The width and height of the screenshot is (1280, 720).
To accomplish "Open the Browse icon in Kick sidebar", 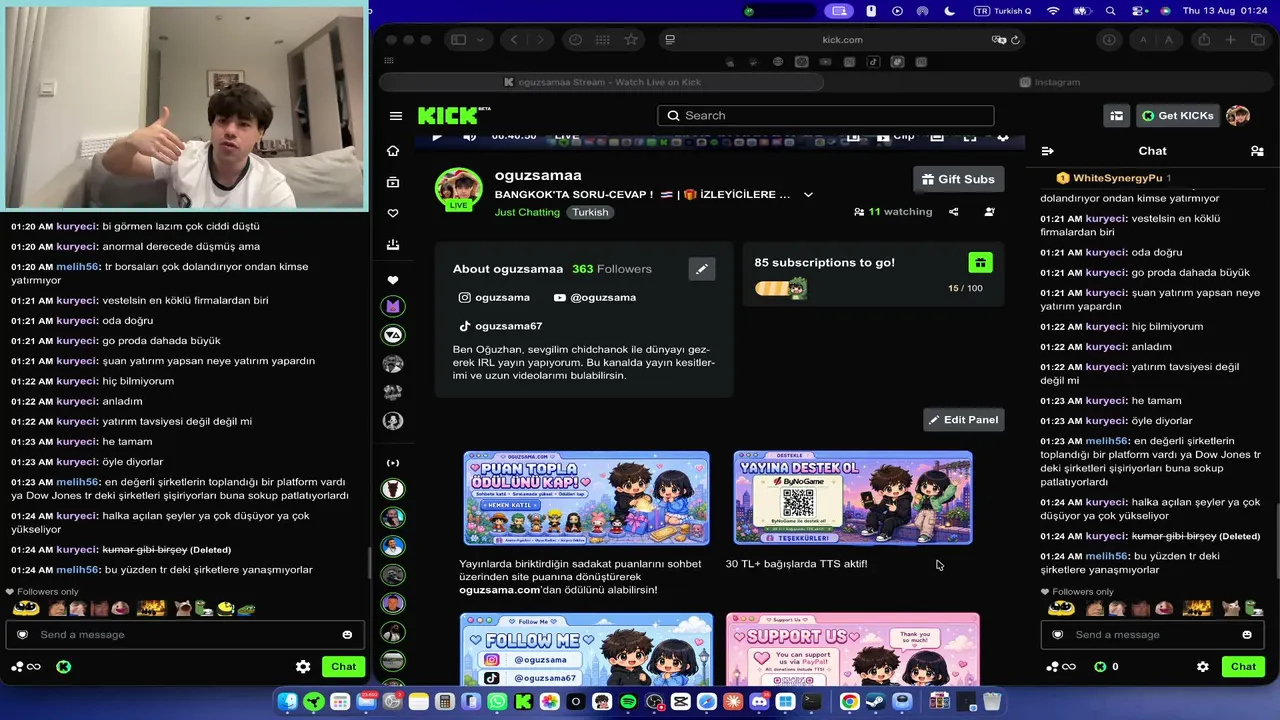I will pos(393,182).
